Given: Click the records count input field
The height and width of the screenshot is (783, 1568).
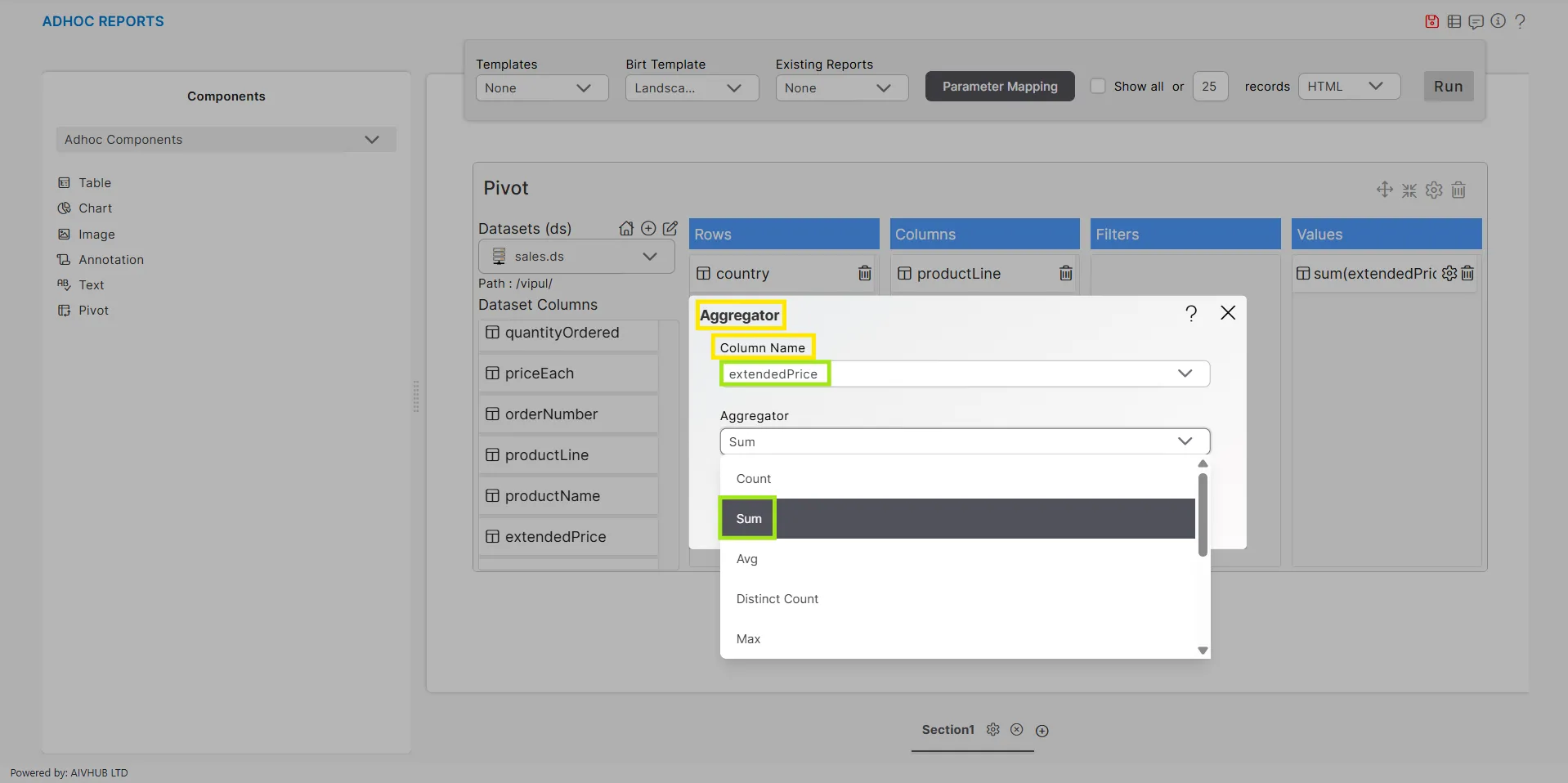Looking at the screenshot, I should click(1210, 87).
